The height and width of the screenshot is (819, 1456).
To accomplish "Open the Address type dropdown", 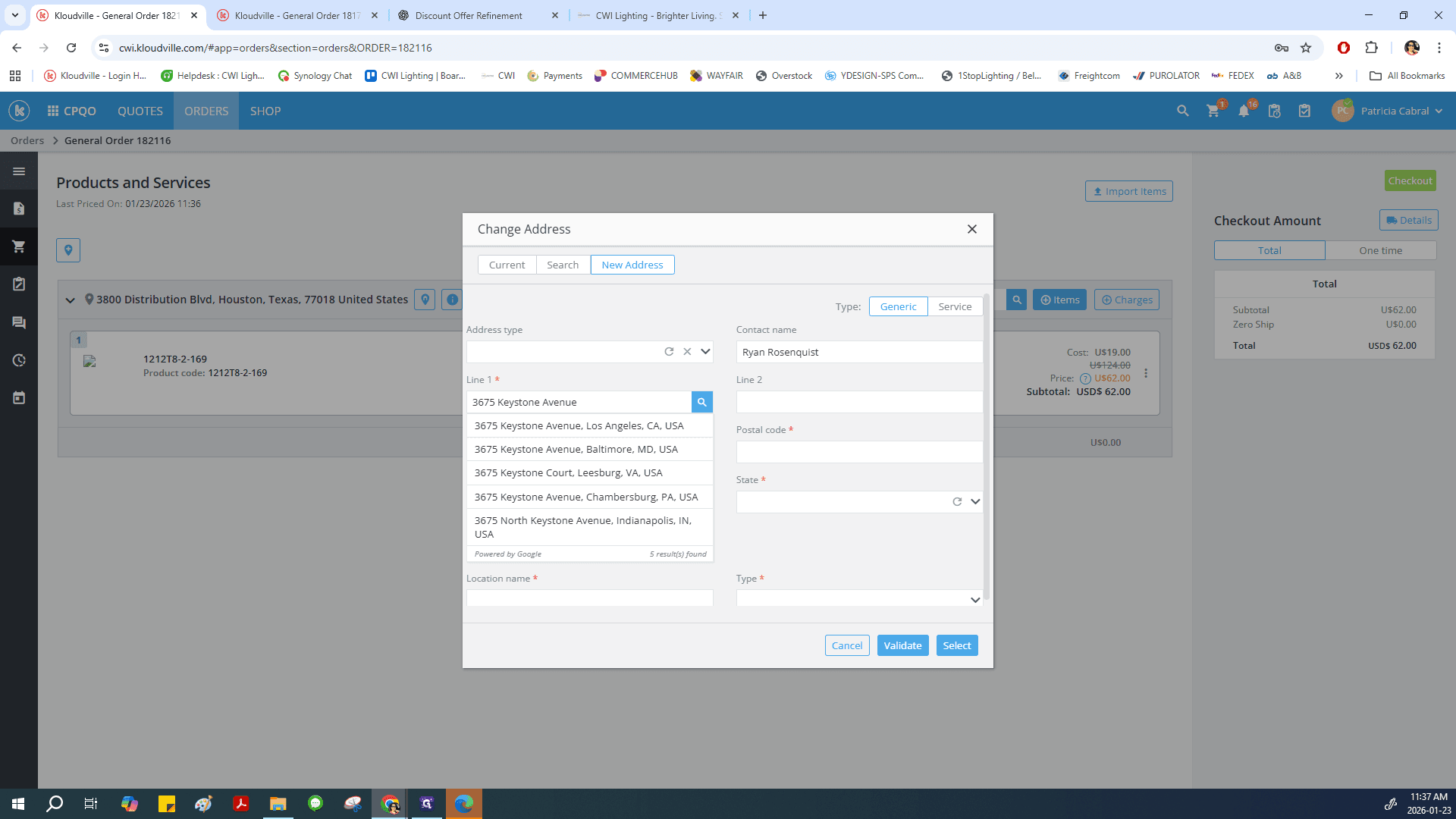I will pos(705,351).
